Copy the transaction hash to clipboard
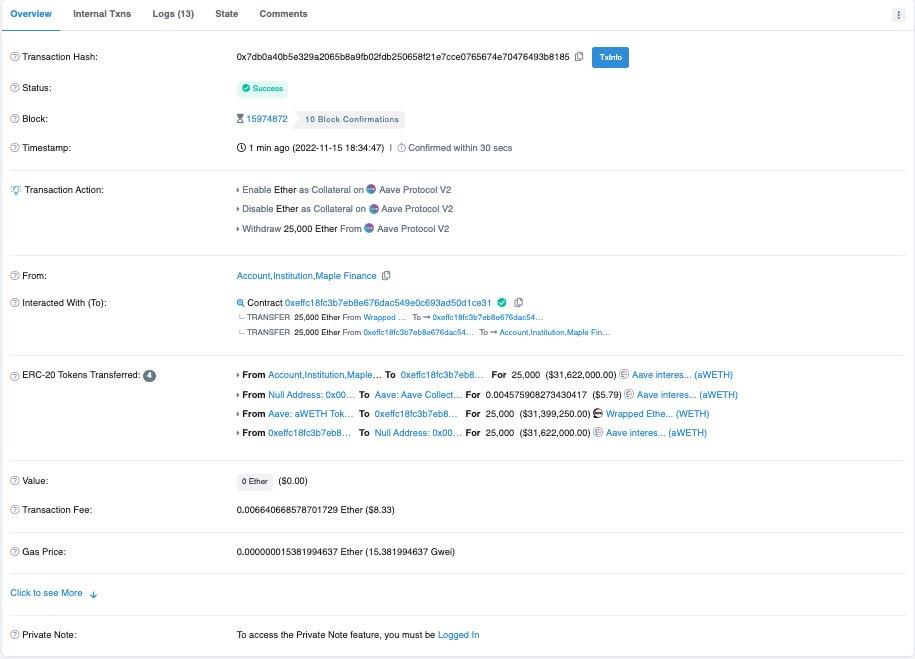The height and width of the screenshot is (659, 915). tap(579, 57)
